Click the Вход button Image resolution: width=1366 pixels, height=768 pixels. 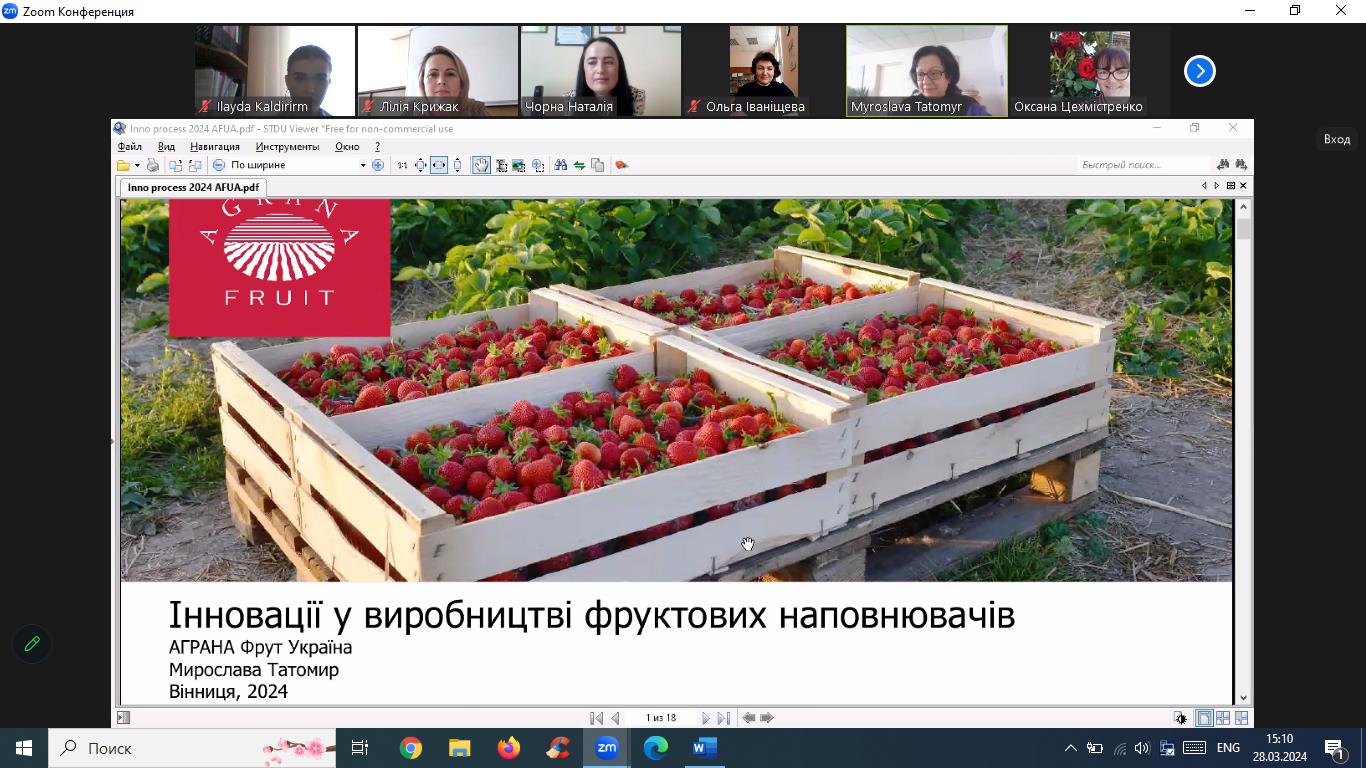[x=1337, y=139]
